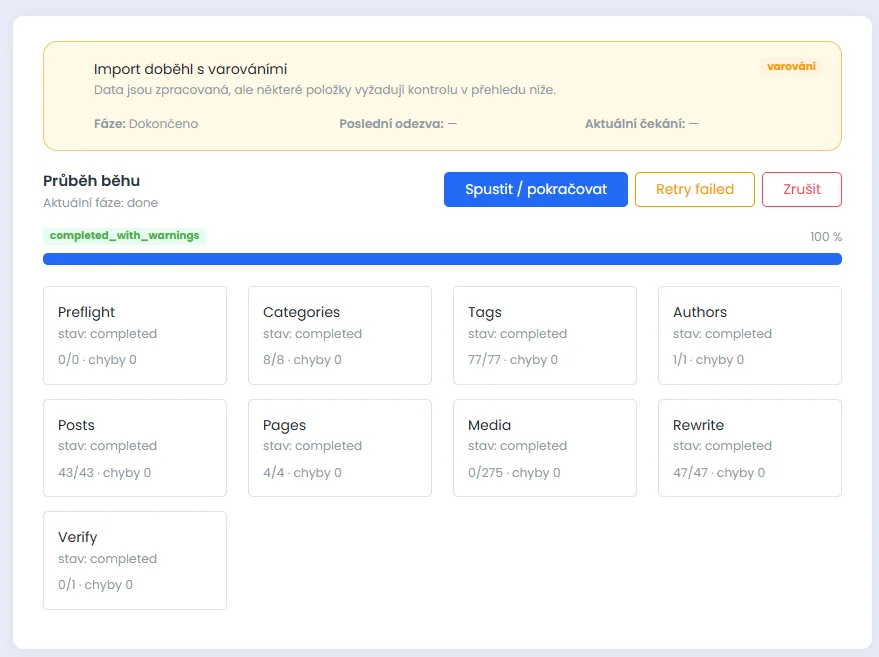Click the Spustit / pokračovat button
The width and height of the screenshot is (879, 657).
[x=535, y=189]
